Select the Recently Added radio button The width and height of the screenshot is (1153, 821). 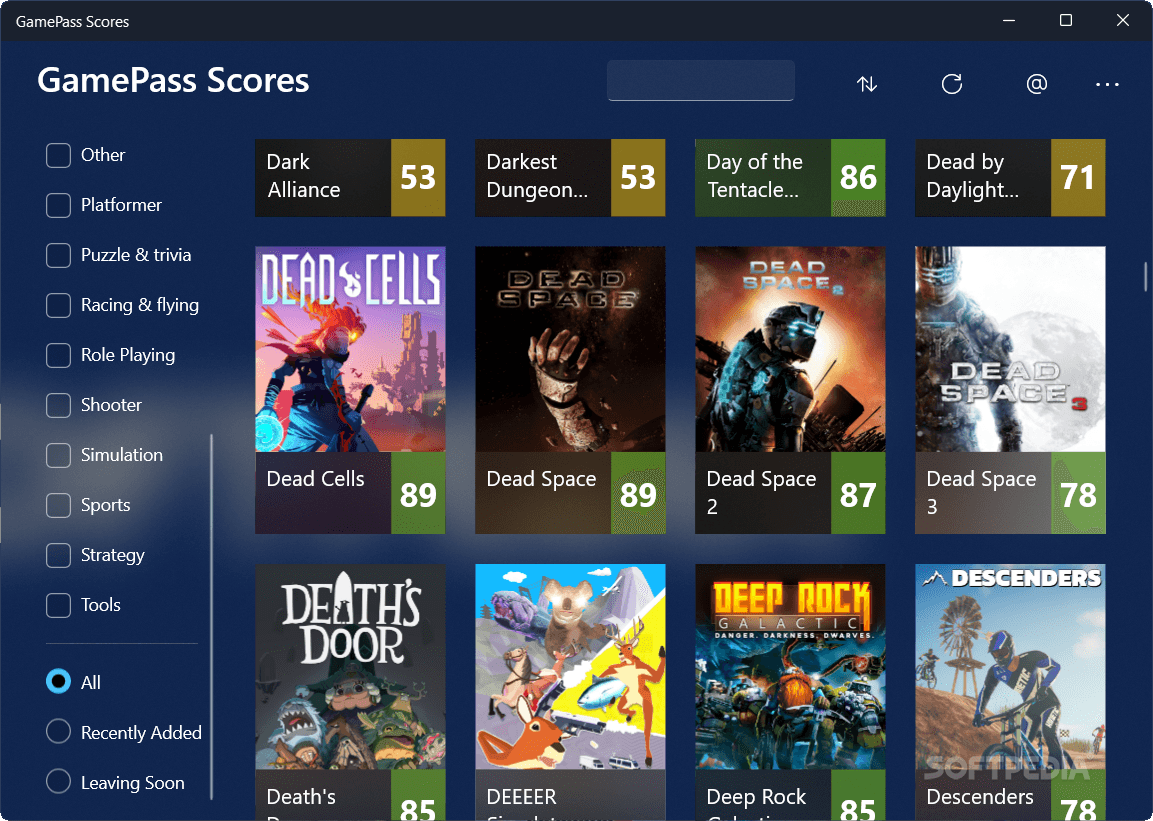click(58, 731)
